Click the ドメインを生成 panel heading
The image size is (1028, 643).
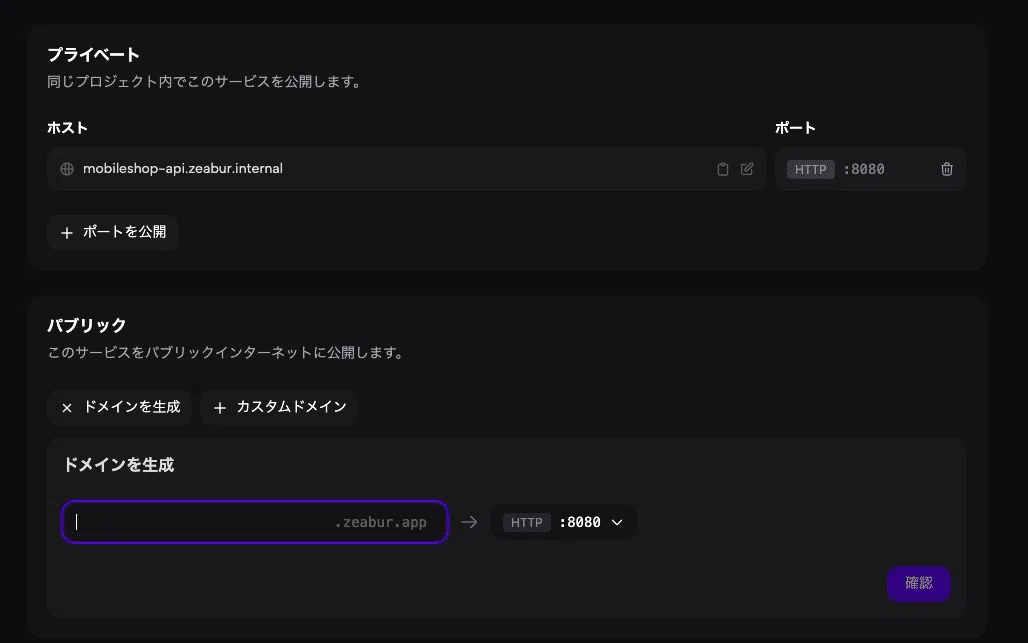[119, 465]
